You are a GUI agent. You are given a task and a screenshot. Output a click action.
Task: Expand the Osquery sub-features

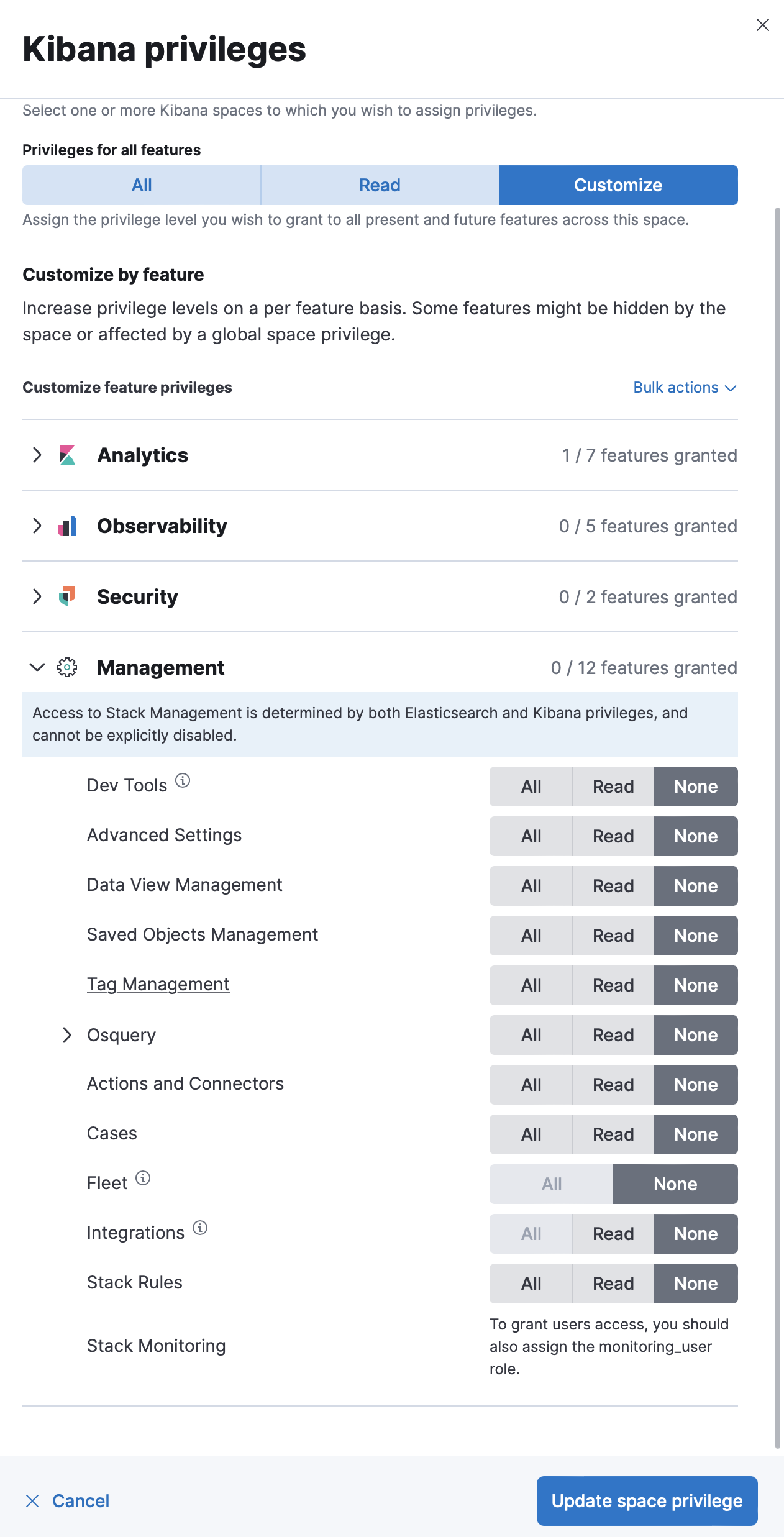[x=67, y=1034]
